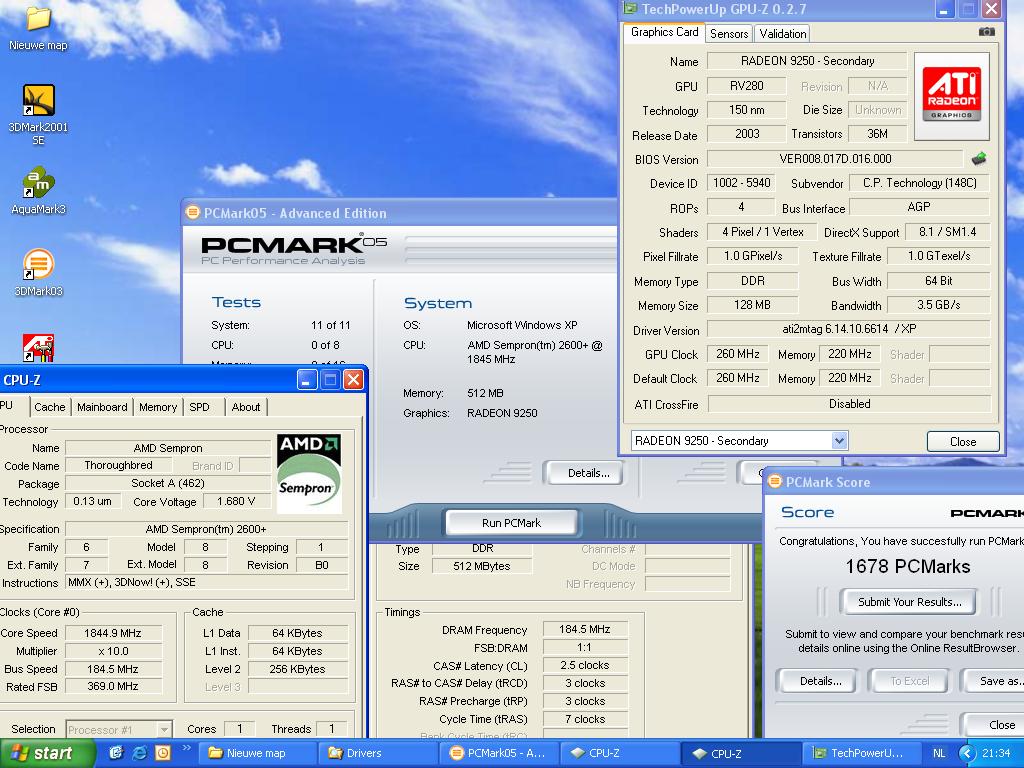Click the Run PCMark button
The height and width of the screenshot is (768, 1024).
pyautogui.click(x=511, y=523)
